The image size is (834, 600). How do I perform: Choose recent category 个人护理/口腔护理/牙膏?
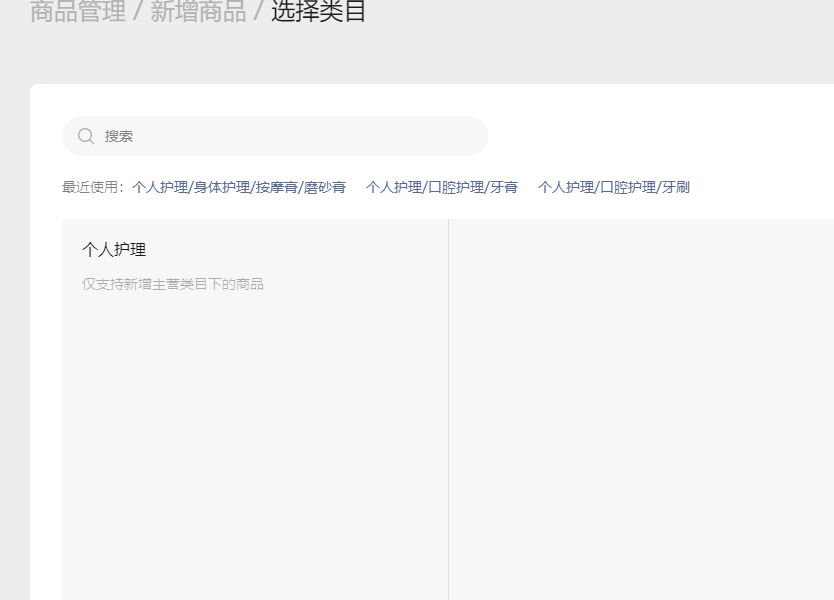(441, 187)
